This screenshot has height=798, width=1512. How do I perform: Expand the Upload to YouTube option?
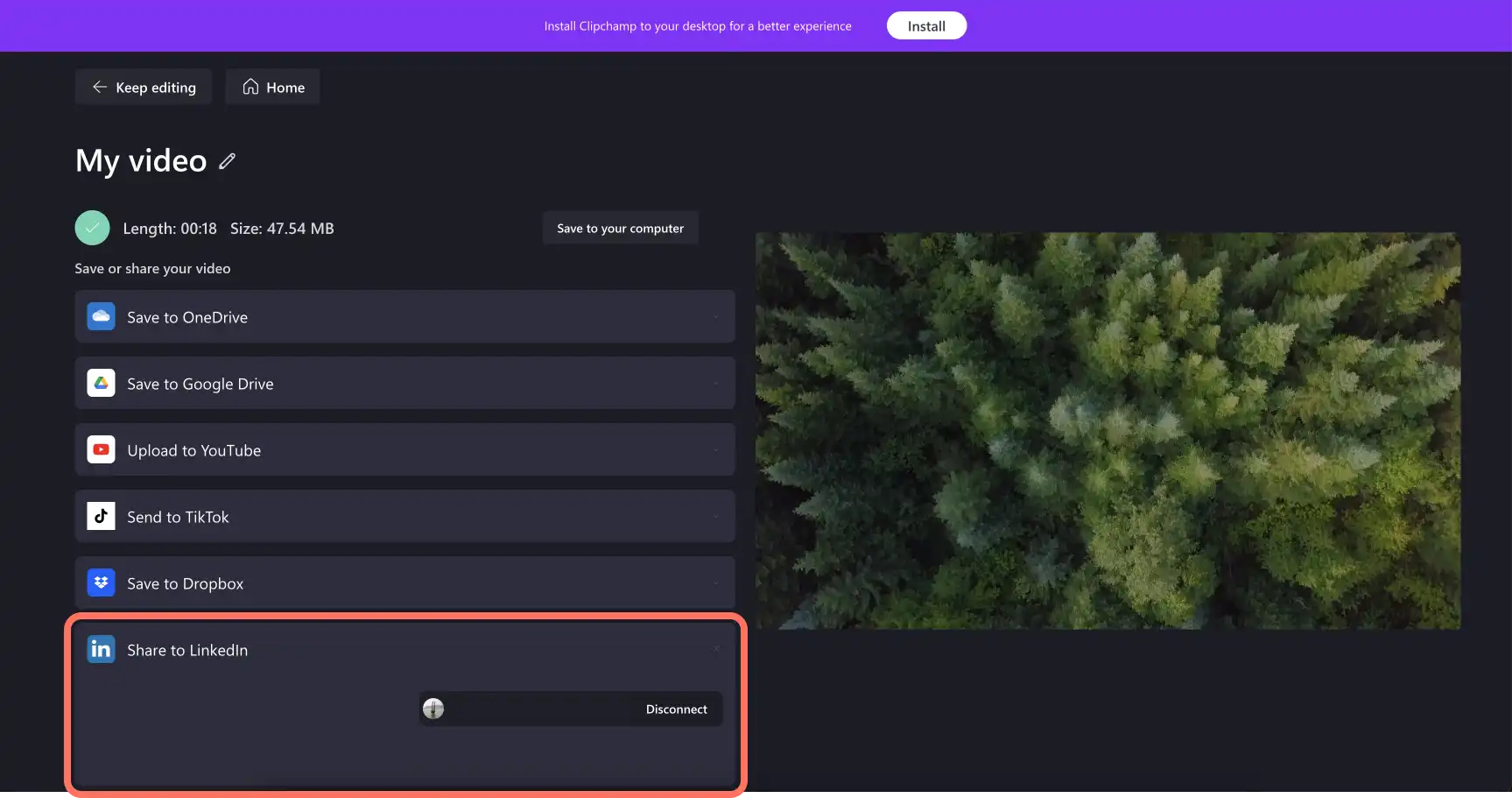(x=404, y=449)
